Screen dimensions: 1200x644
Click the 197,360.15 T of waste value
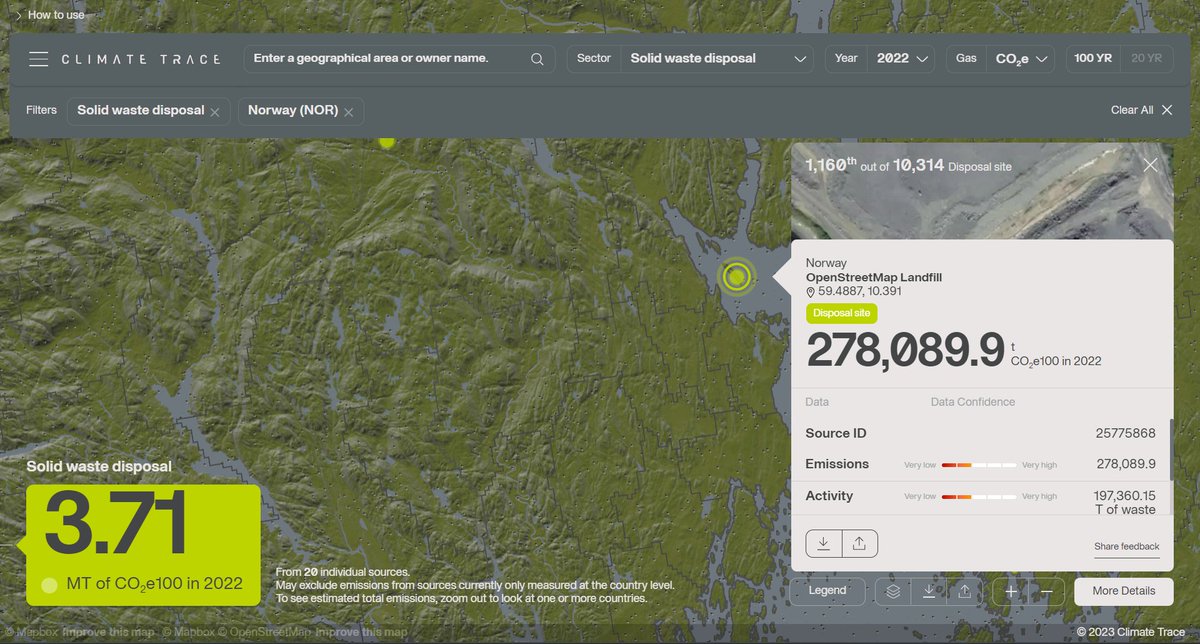click(1125, 503)
